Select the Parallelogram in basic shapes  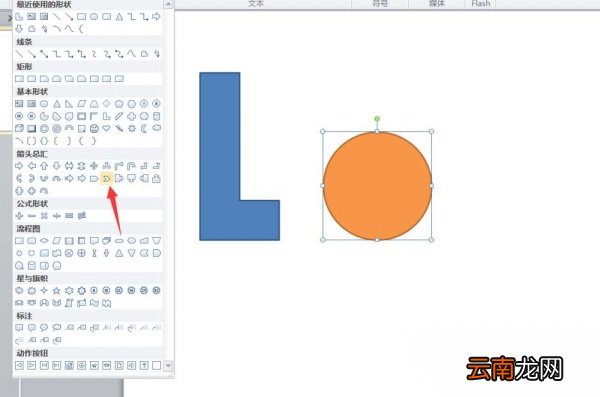click(x=82, y=103)
